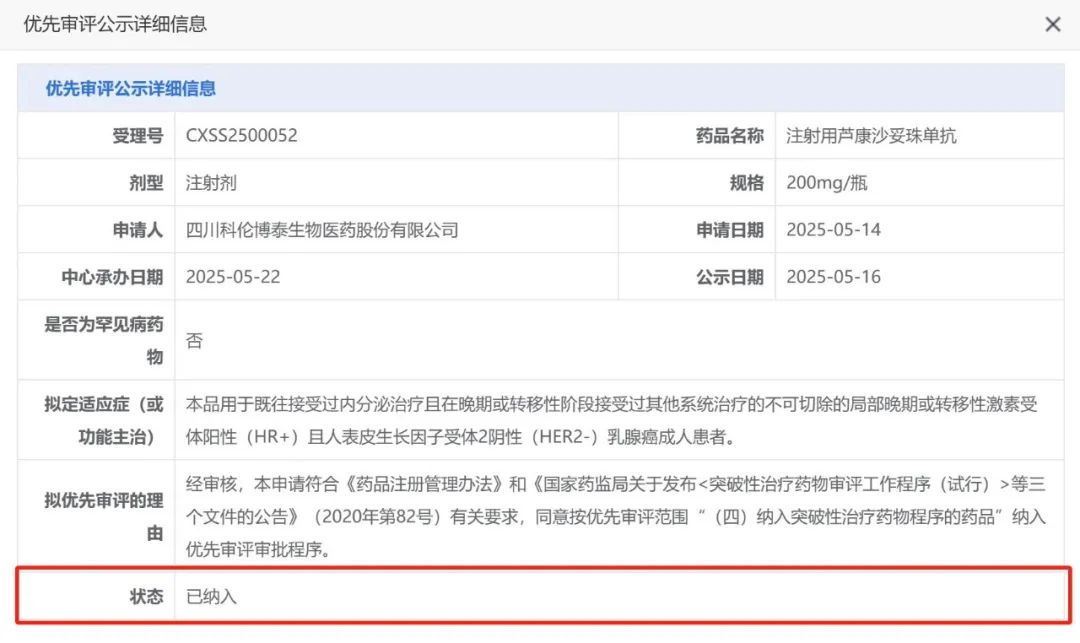This screenshot has width=1080, height=643.
Task: Click the 申请人 field label
Action: pos(137,230)
